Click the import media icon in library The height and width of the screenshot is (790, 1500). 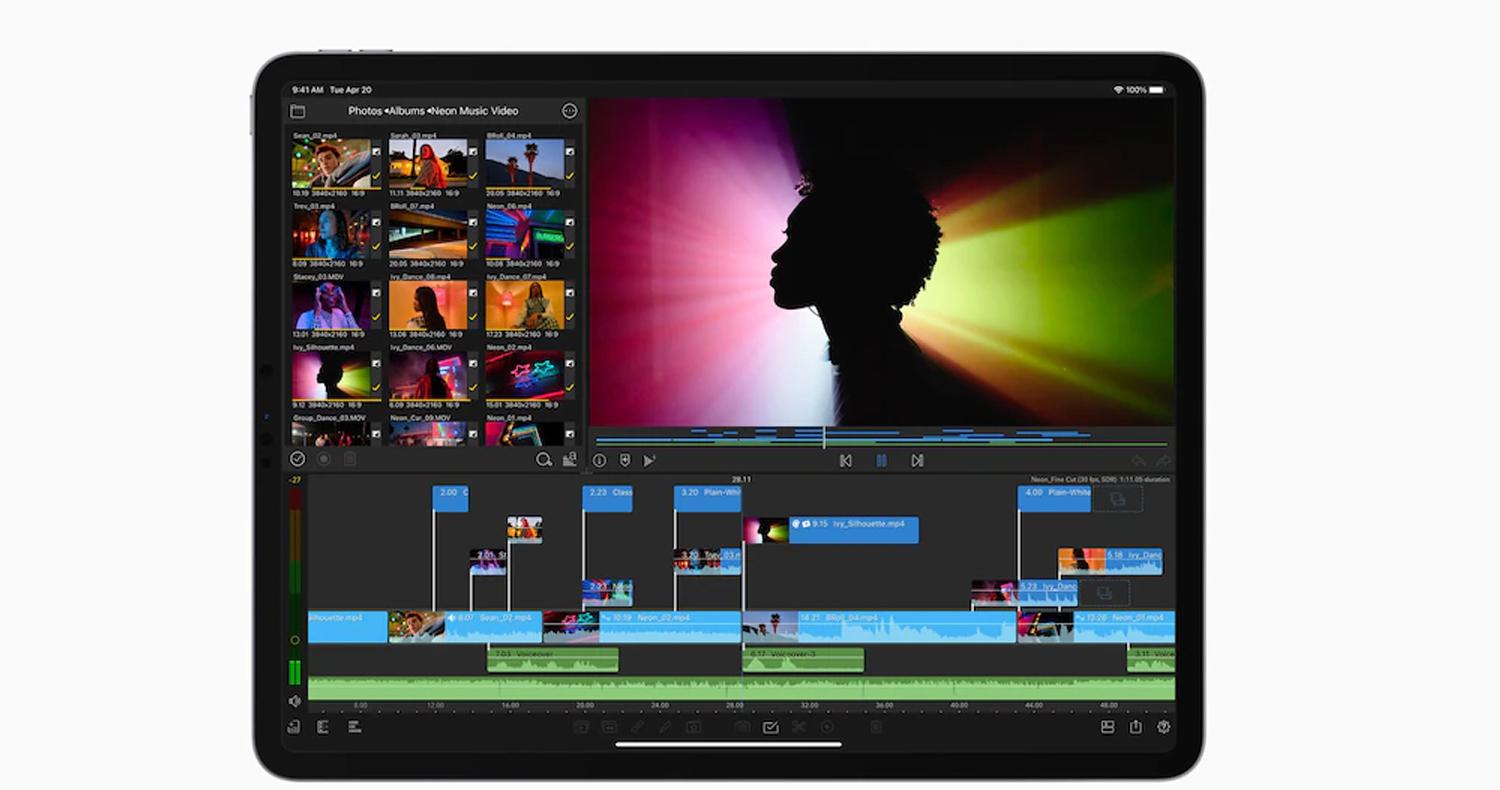[570, 460]
